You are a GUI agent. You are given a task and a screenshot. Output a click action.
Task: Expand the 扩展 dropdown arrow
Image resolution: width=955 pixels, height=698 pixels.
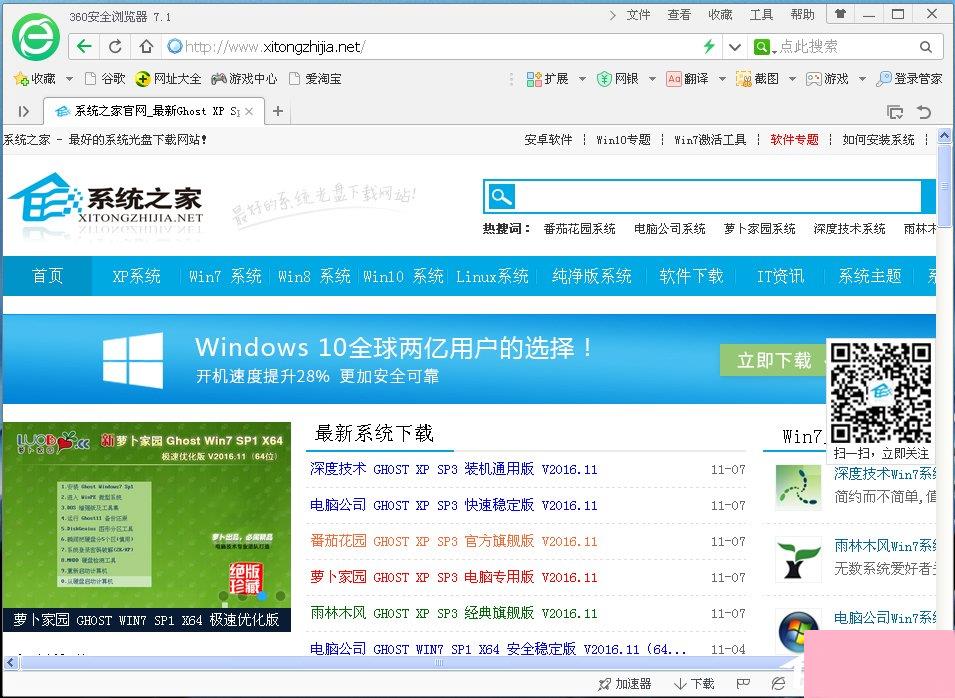[x=582, y=79]
